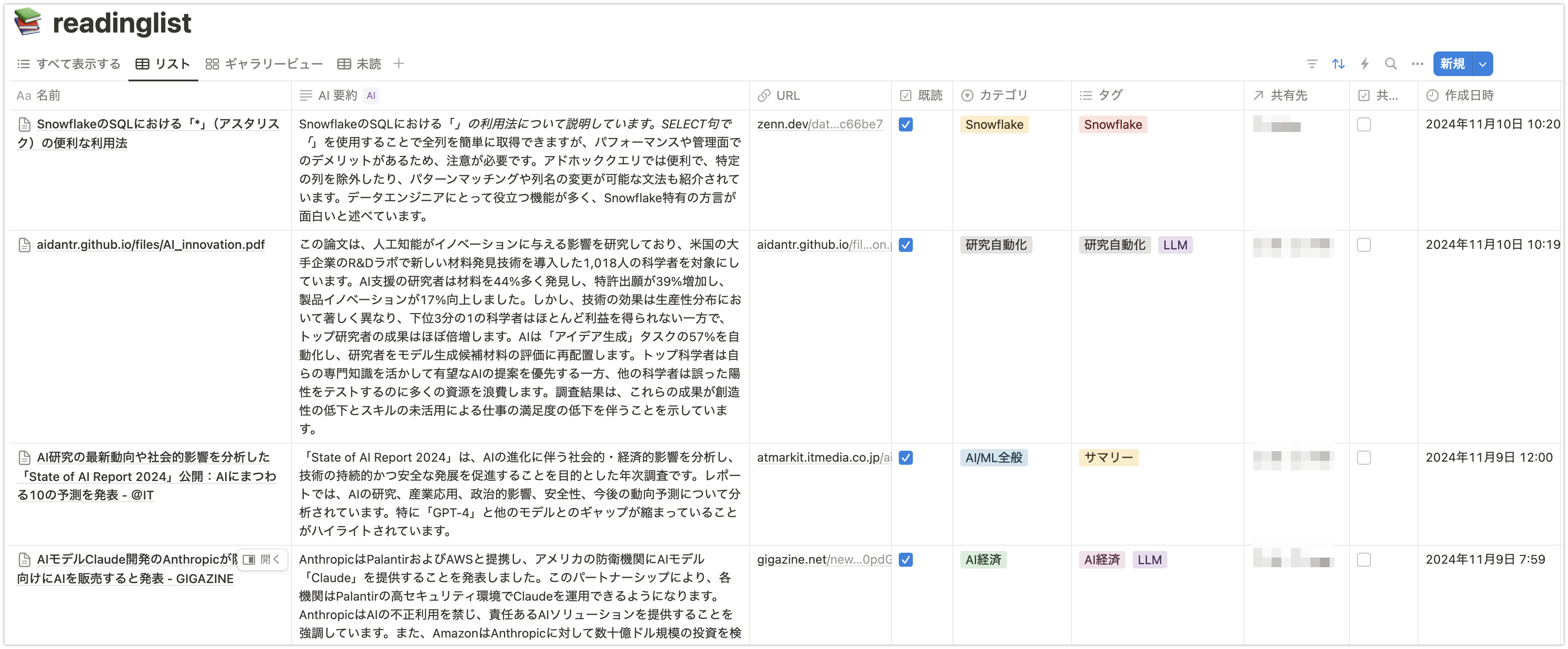Click yellow Snowflake category tag
The image size is (1568, 649).
coord(994,125)
